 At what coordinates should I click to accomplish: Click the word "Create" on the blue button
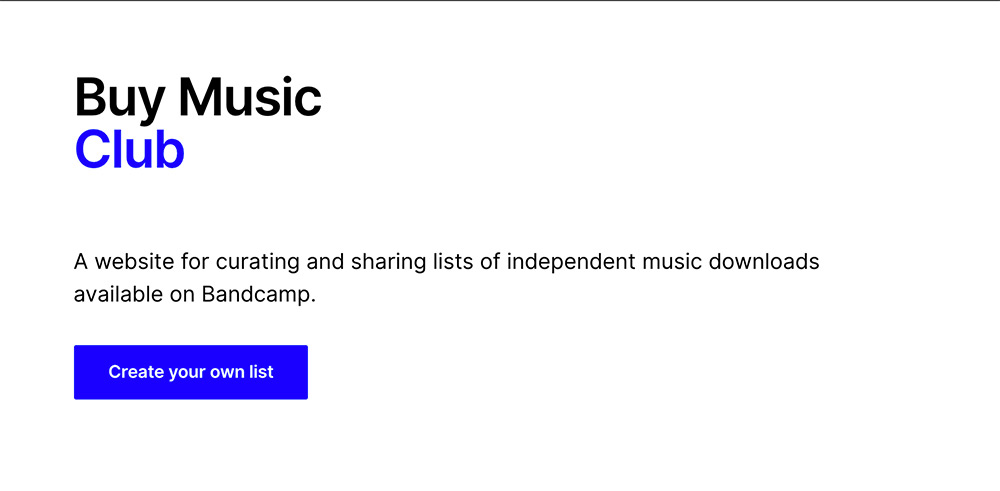(x=135, y=372)
